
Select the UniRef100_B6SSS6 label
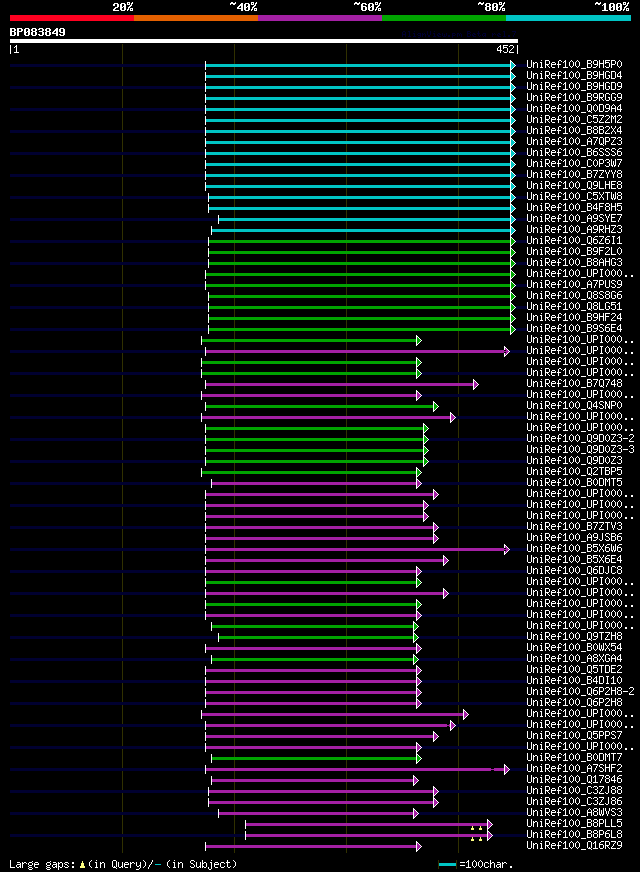[574, 152]
